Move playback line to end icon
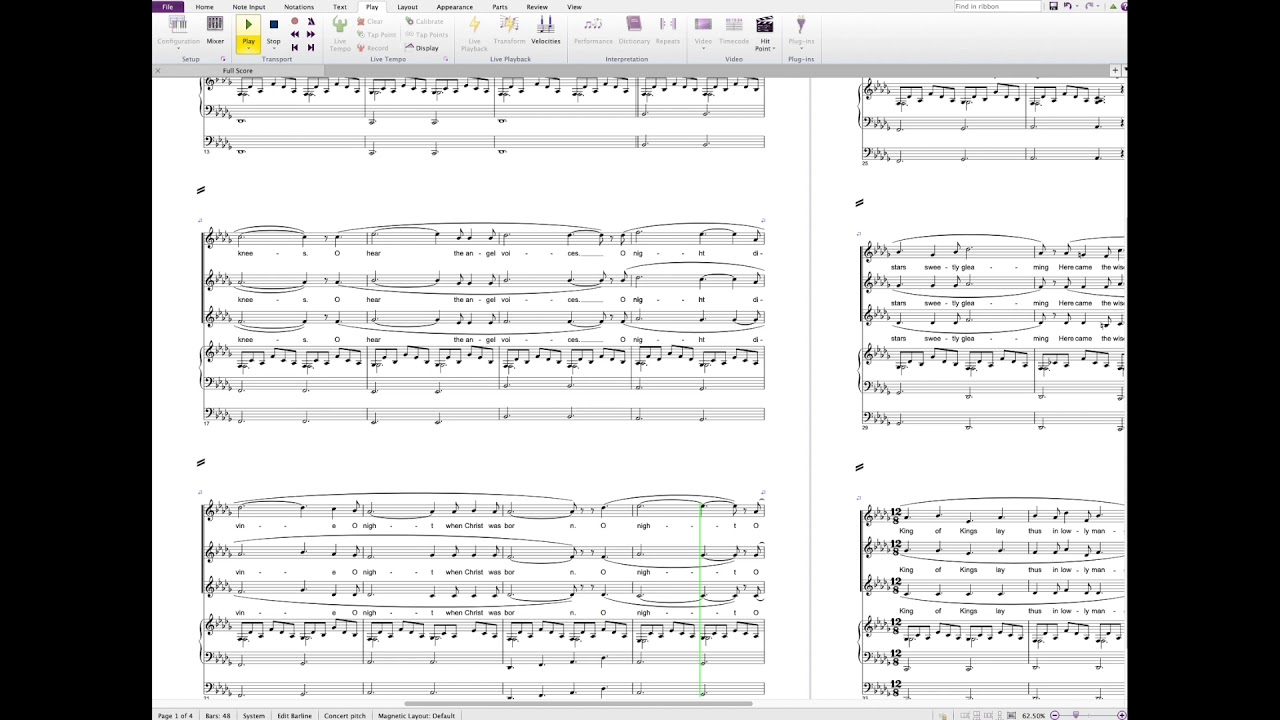This screenshot has width=1280, height=720. 311,47
